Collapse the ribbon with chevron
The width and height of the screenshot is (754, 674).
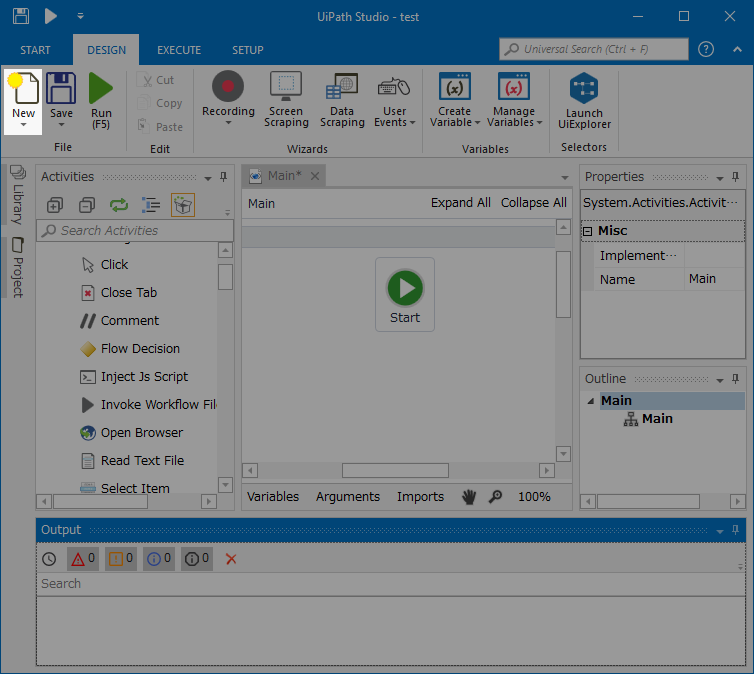pyautogui.click(x=737, y=49)
